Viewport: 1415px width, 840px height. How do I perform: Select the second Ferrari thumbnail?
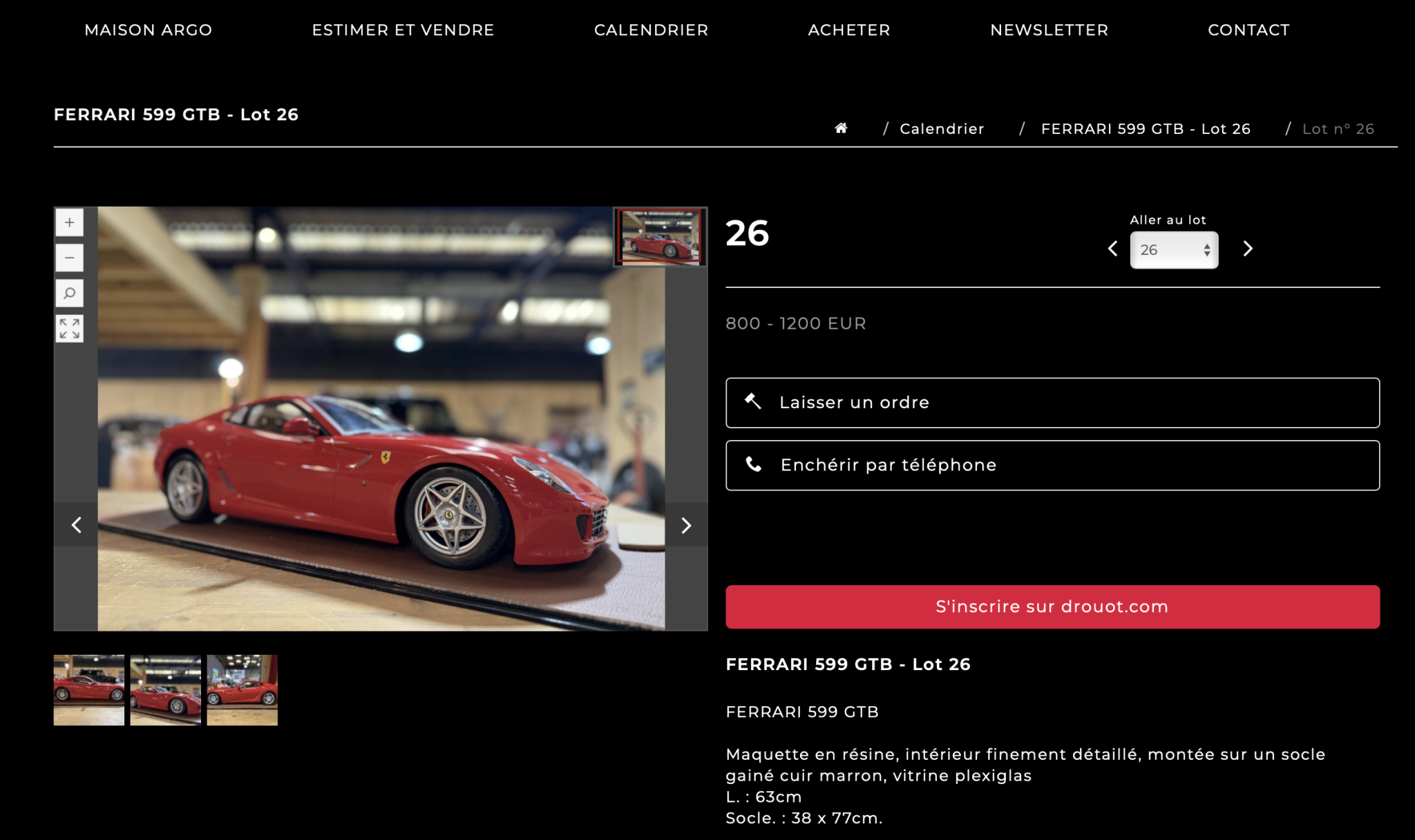pos(166,690)
